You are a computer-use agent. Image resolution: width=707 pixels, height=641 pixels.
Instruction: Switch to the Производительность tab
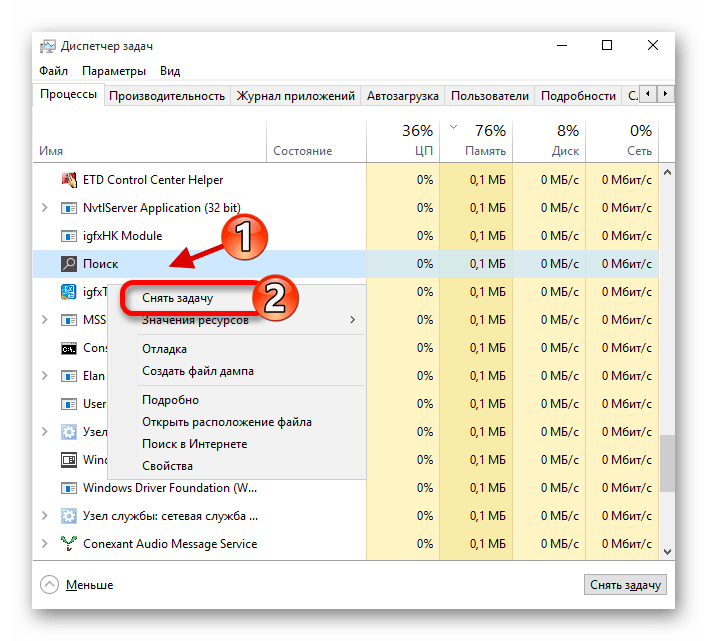pyautogui.click(x=167, y=96)
